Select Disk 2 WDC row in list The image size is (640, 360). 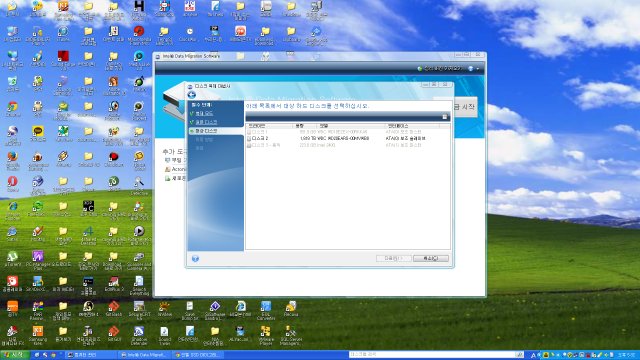click(348, 138)
